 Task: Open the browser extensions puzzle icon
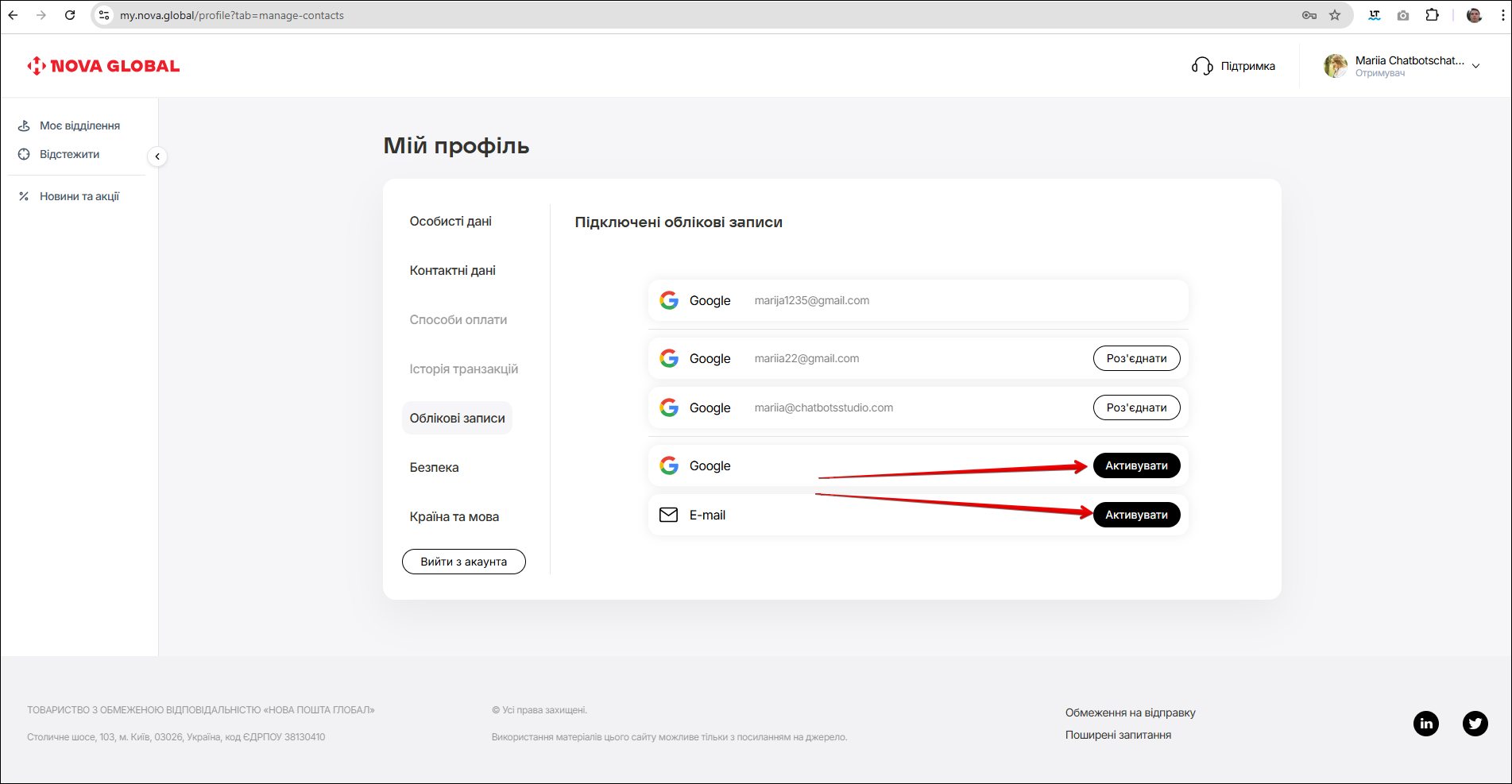coord(1432,15)
